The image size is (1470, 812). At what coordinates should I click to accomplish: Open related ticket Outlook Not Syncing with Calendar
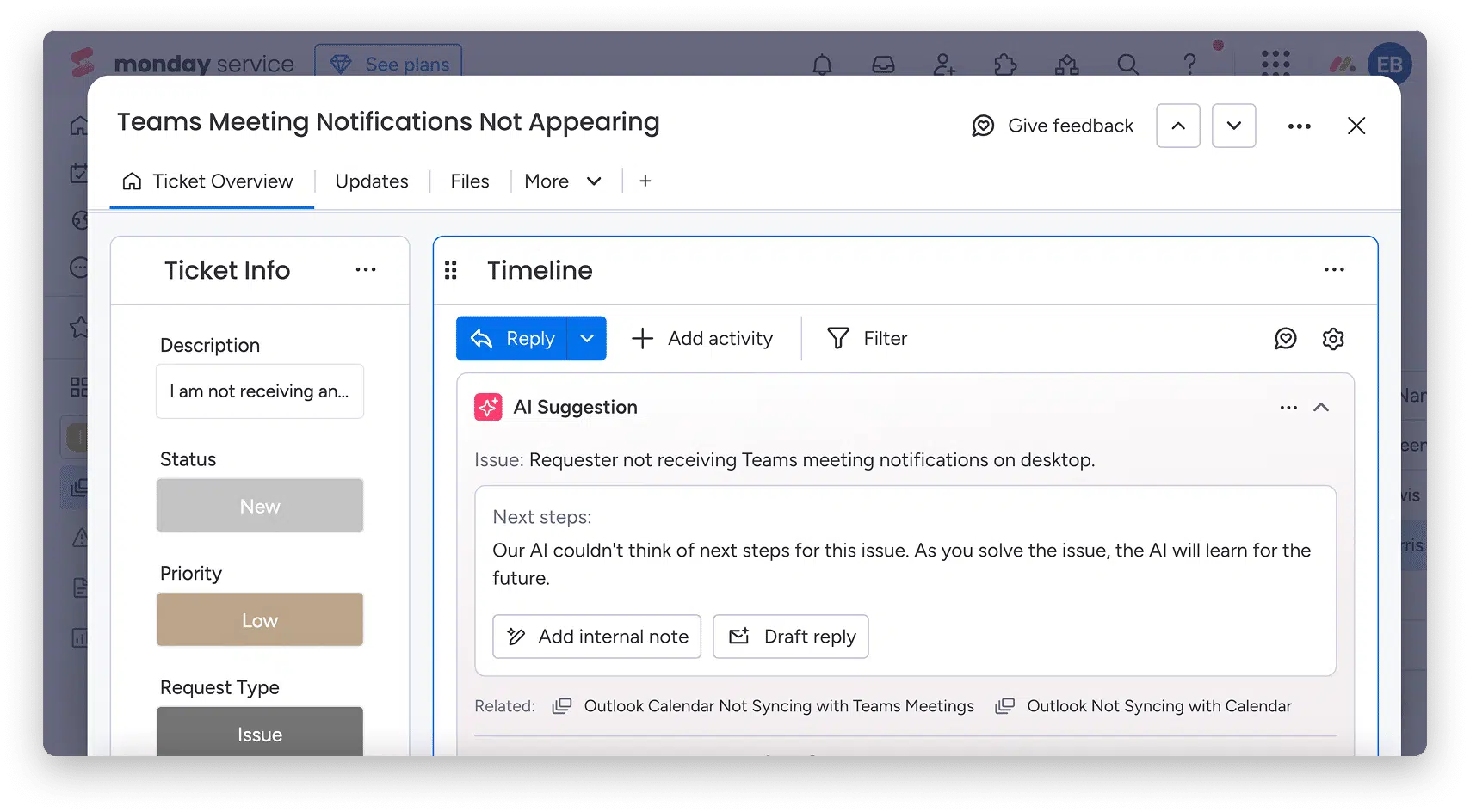coord(1158,706)
